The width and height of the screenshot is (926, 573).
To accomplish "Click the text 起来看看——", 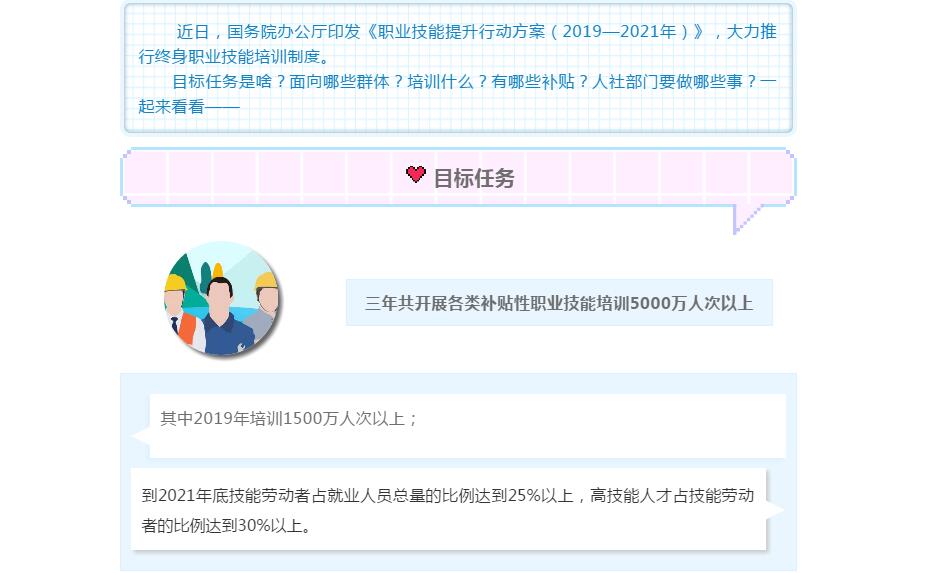I will [189, 107].
